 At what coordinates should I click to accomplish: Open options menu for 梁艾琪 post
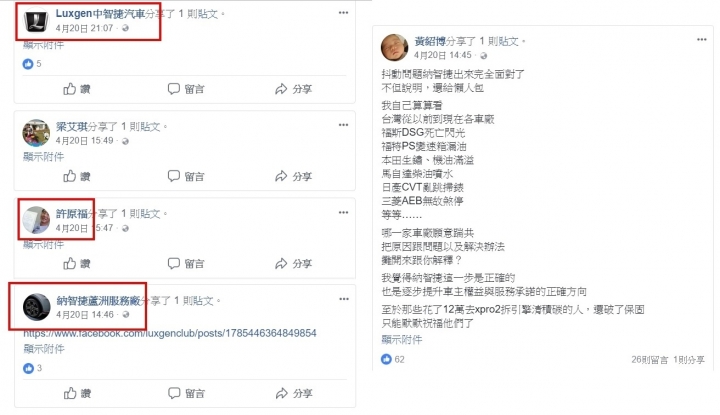click(x=343, y=125)
